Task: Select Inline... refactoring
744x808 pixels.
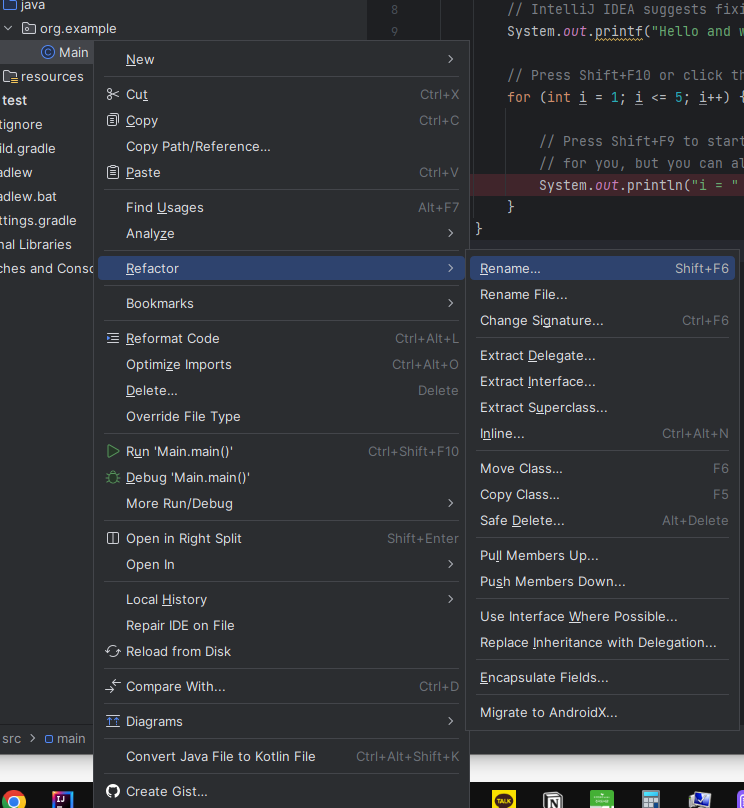Action: 602,433
